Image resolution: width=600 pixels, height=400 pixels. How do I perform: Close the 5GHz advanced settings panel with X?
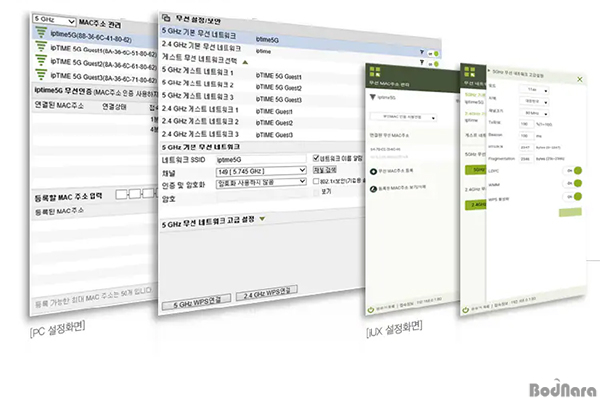[580, 79]
